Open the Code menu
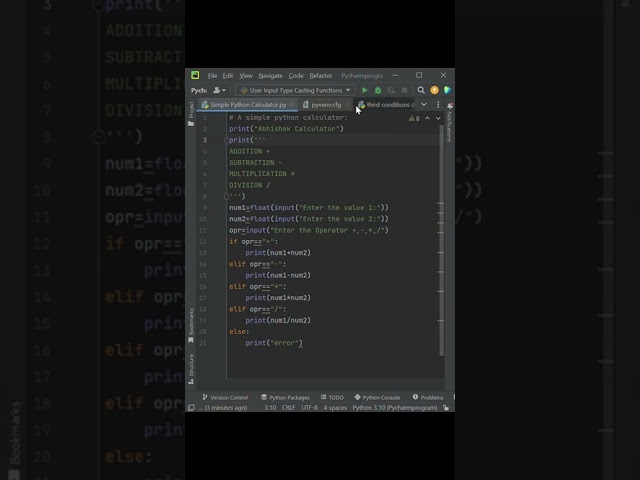This screenshot has width=640, height=480. pos(296,76)
